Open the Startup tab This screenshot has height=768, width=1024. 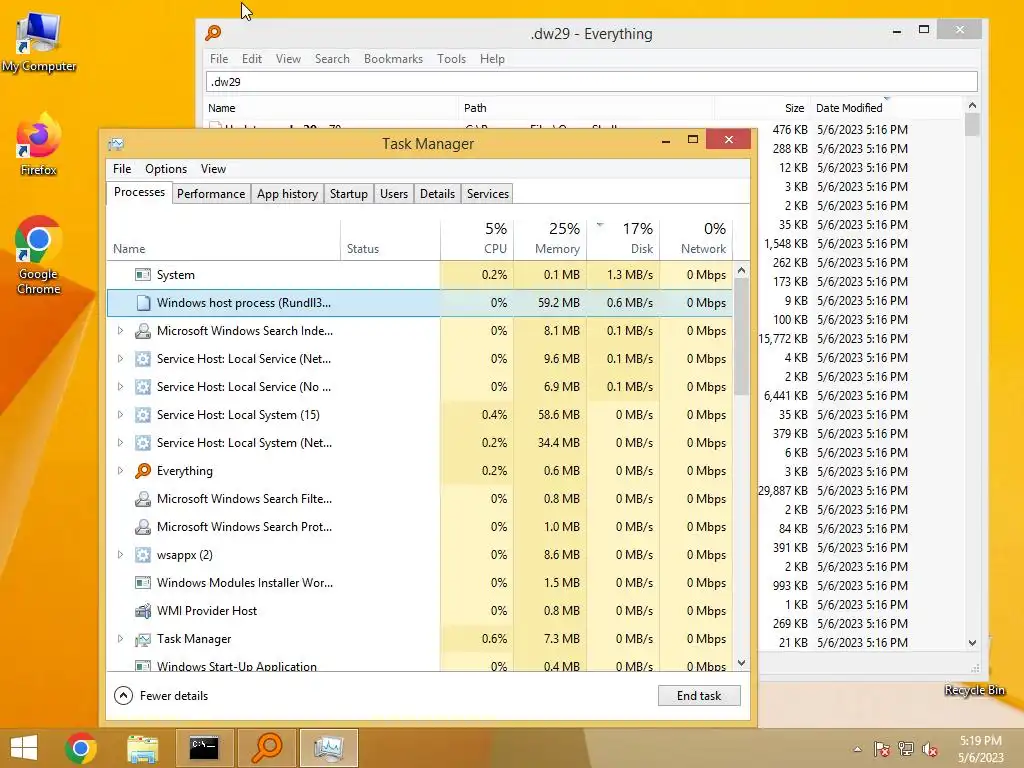349,194
